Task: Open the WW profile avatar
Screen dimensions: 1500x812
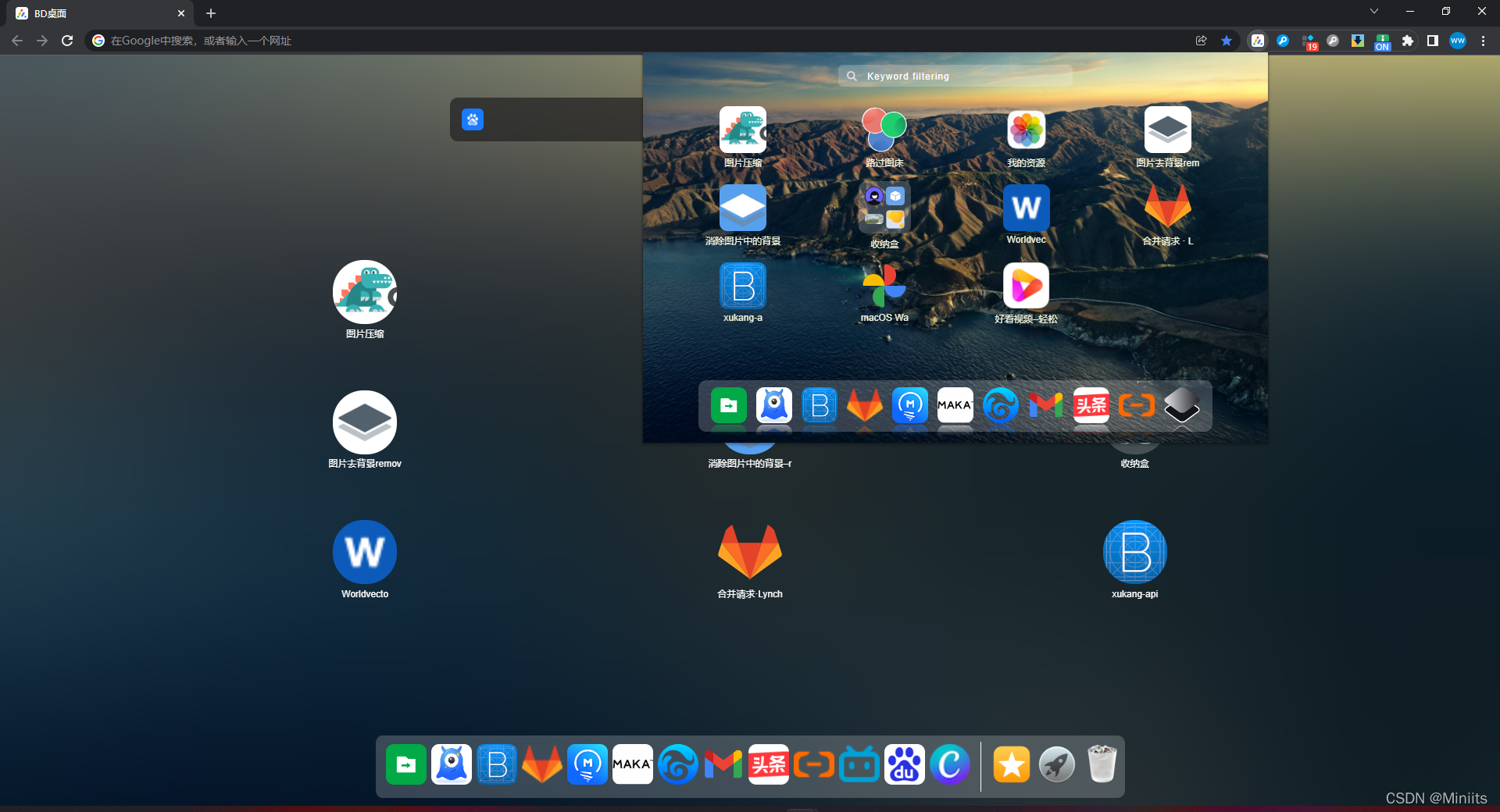Action: tap(1458, 41)
